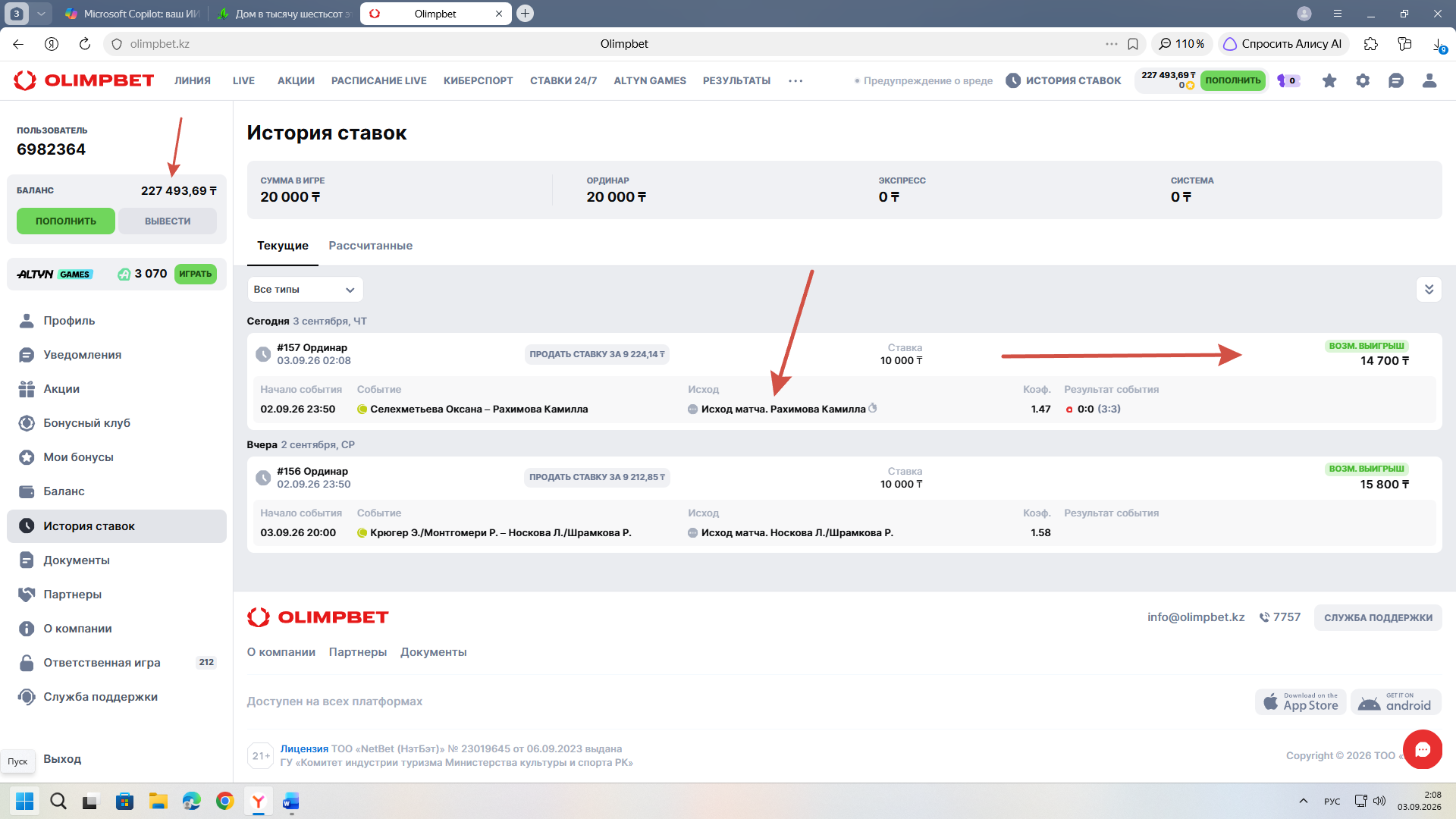The width and height of the screenshot is (1456, 819).
Task: Open the user account icon in header
Action: pos(1429,80)
